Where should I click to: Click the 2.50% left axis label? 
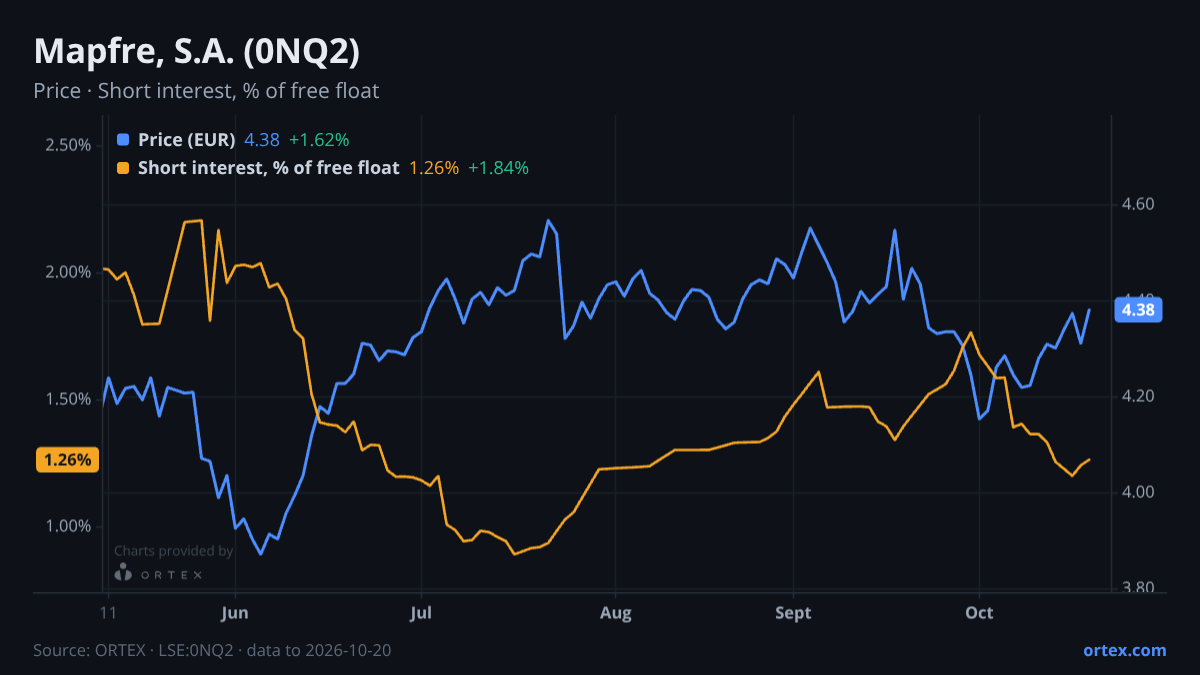(68, 145)
